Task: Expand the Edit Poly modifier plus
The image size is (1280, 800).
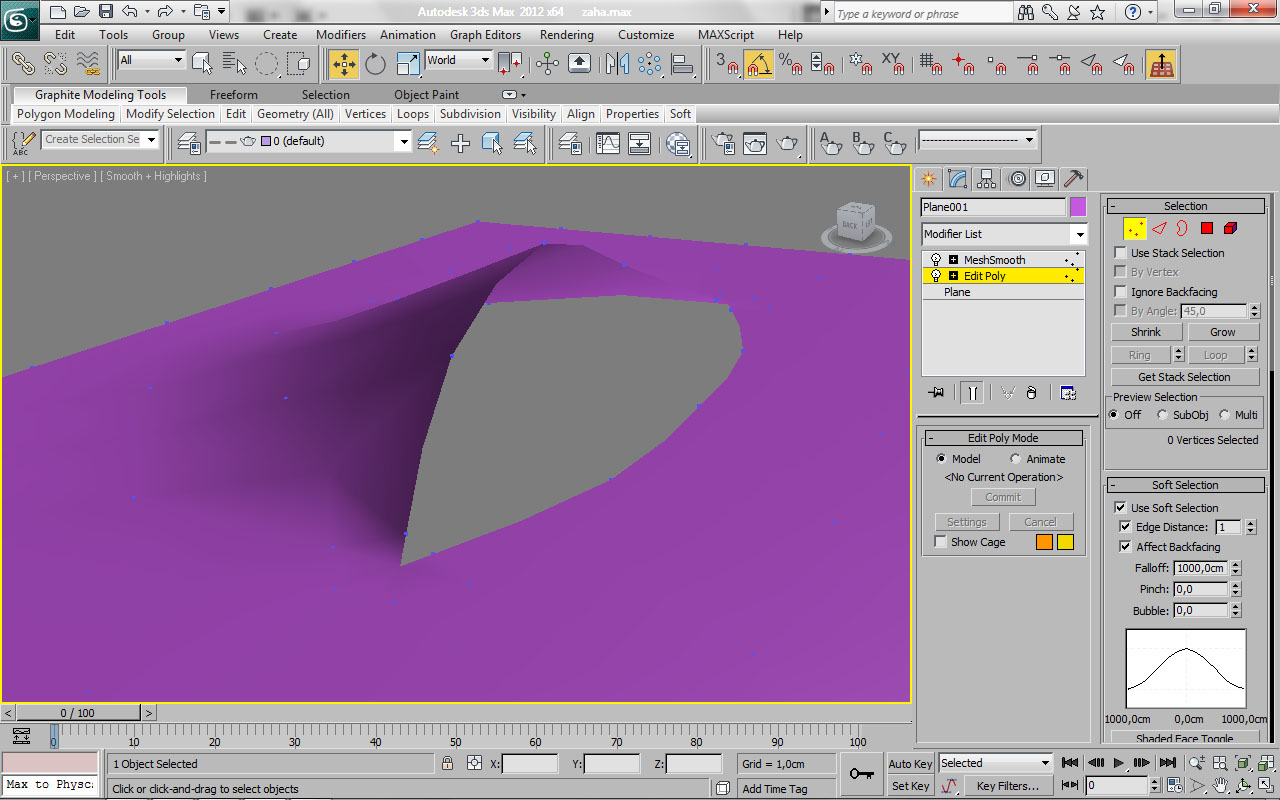Action: point(954,276)
